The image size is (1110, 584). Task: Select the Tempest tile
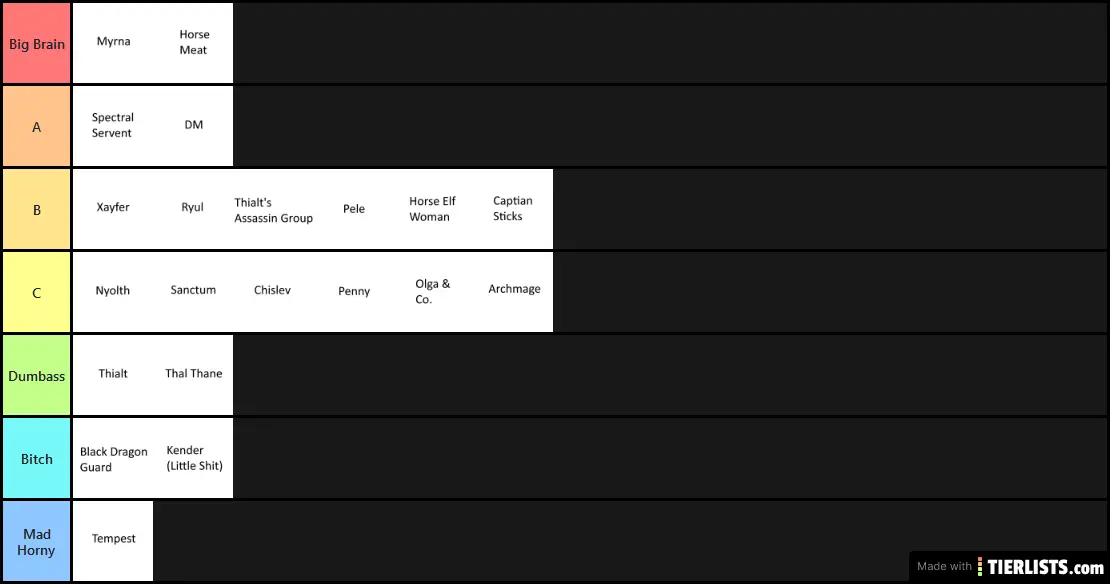pyautogui.click(x=113, y=540)
